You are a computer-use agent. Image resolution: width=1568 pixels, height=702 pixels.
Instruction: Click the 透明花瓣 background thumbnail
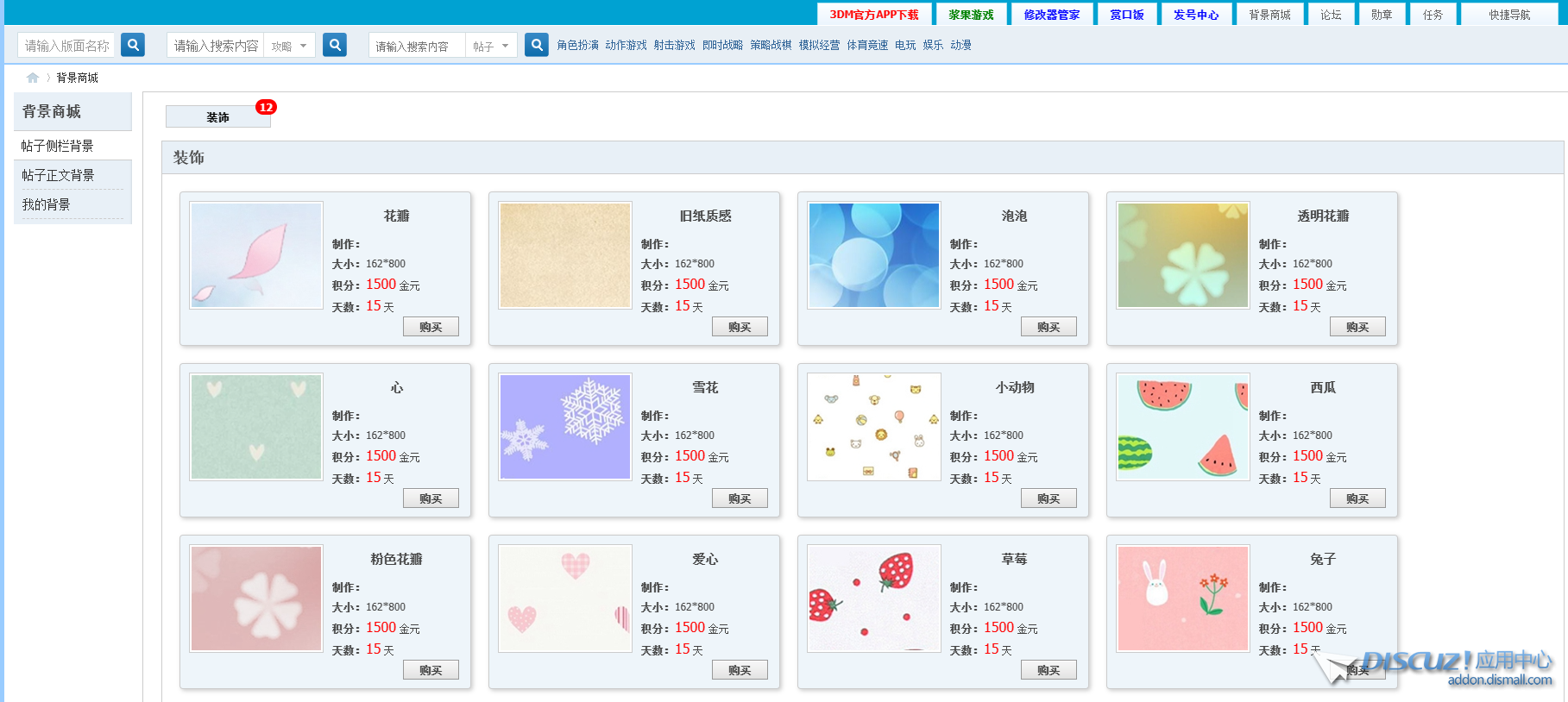pos(1183,255)
